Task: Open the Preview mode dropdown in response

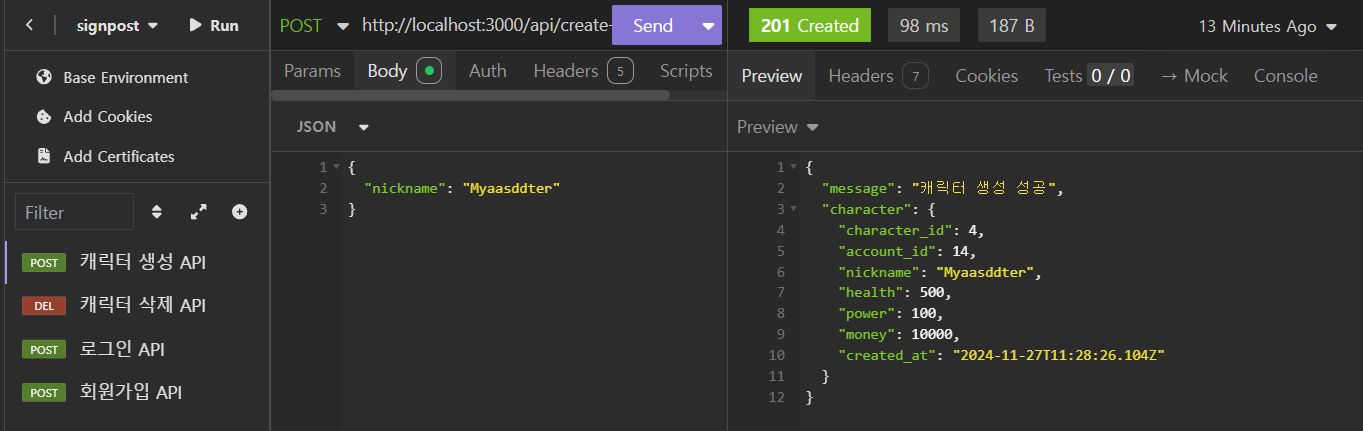Action: coord(778,127)
